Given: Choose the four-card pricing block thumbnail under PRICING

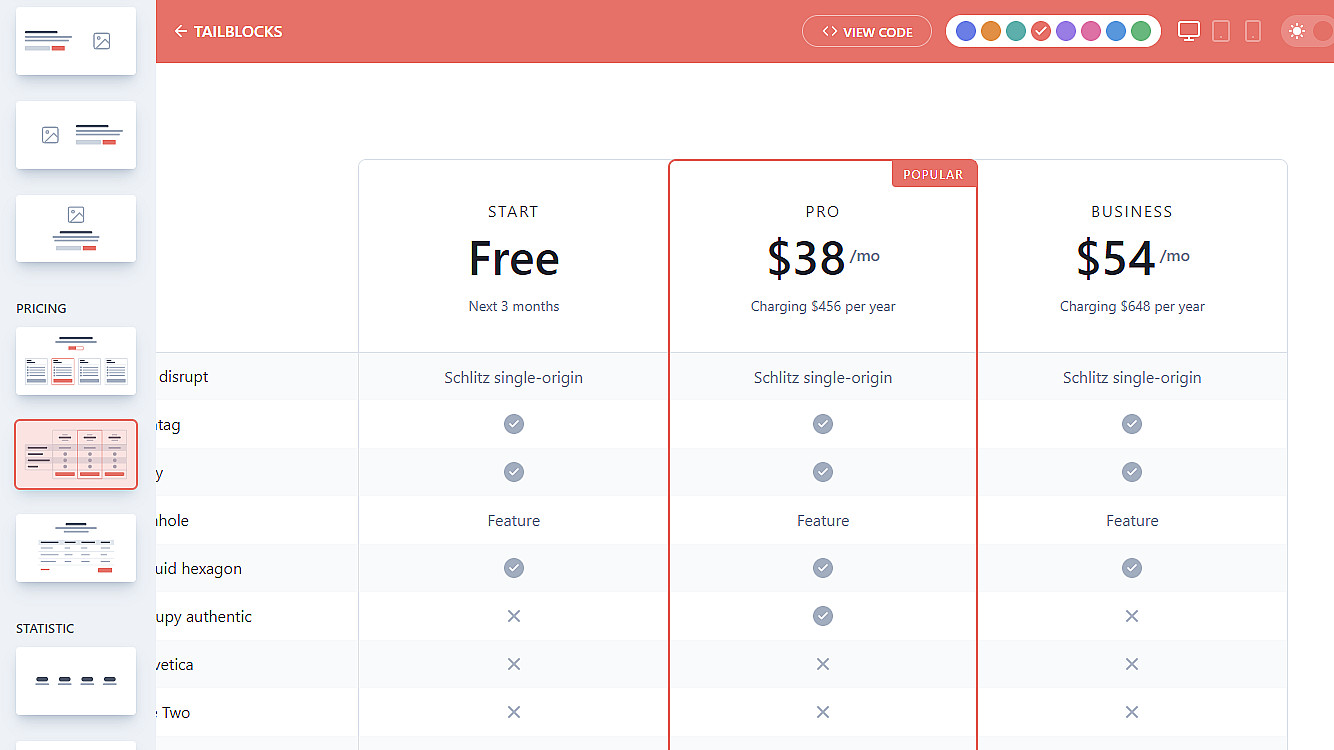Looking at the screenshot, I should point(76,361).
